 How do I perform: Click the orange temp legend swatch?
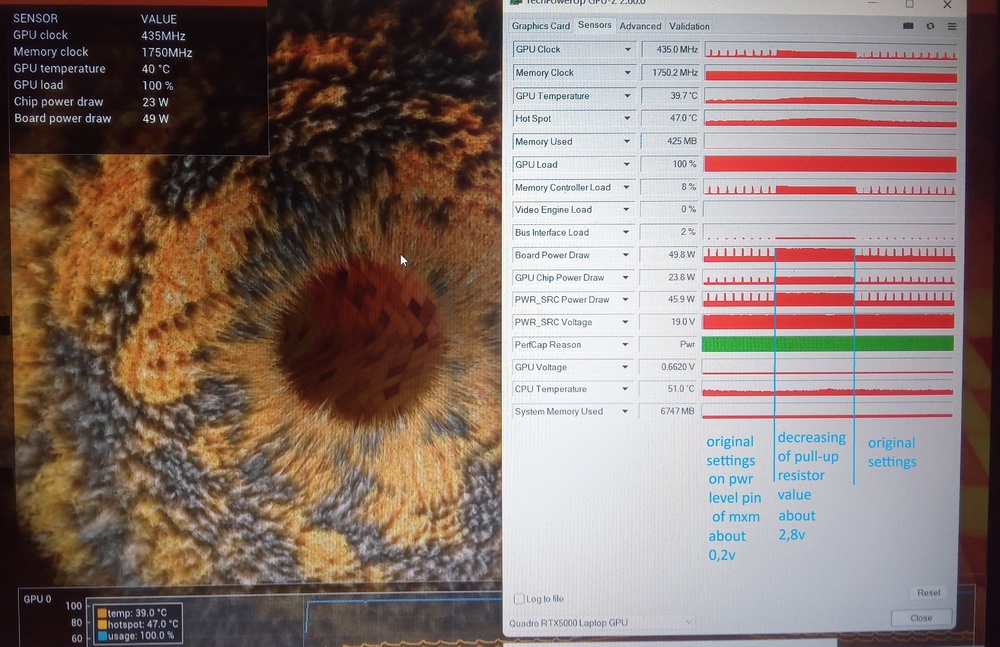102,613
